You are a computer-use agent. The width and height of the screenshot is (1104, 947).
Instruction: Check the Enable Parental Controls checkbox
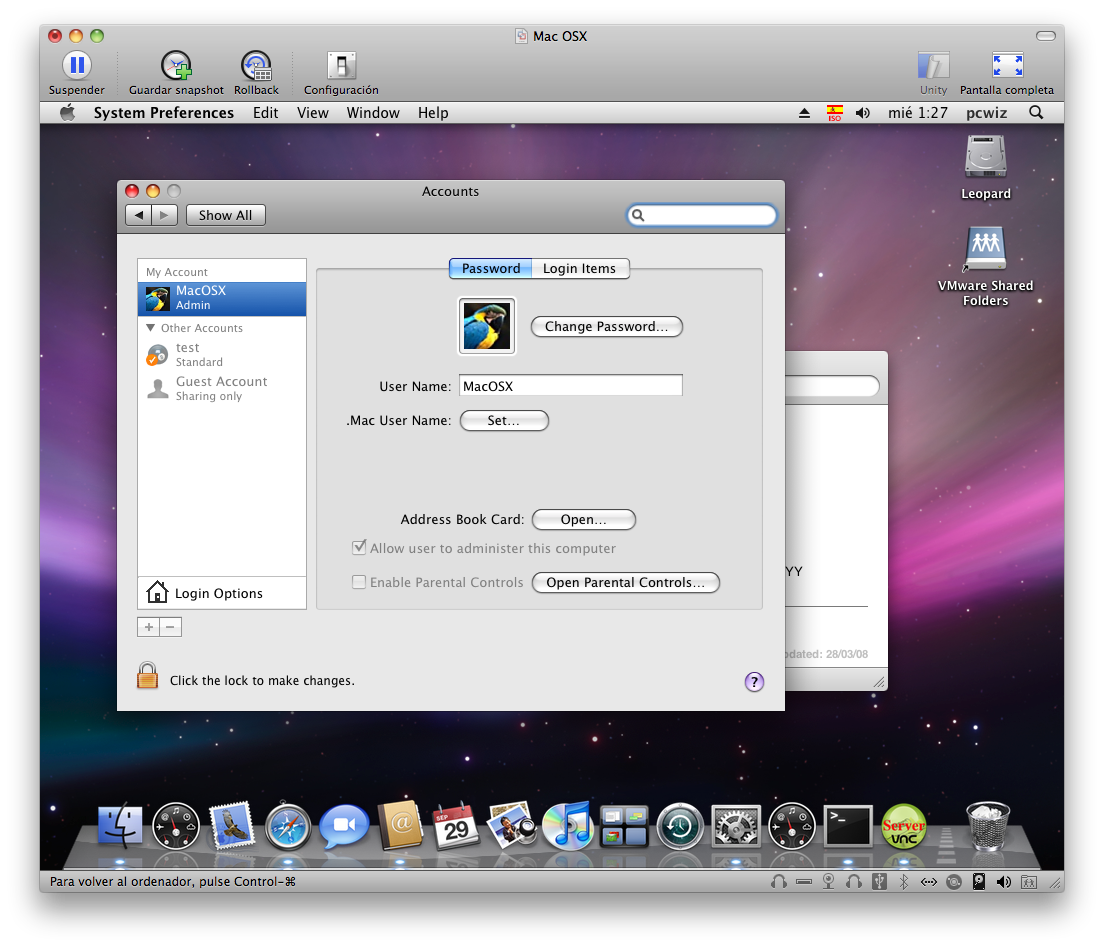(359, 582)
